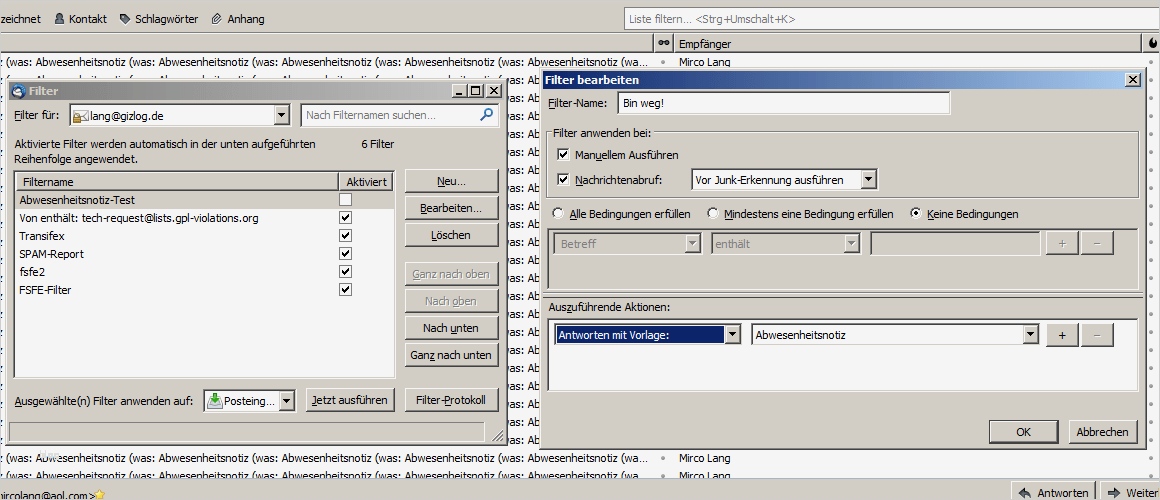
Task: Click Abbrechen in Filter bearbeiten
Action: click(1102, 432)
